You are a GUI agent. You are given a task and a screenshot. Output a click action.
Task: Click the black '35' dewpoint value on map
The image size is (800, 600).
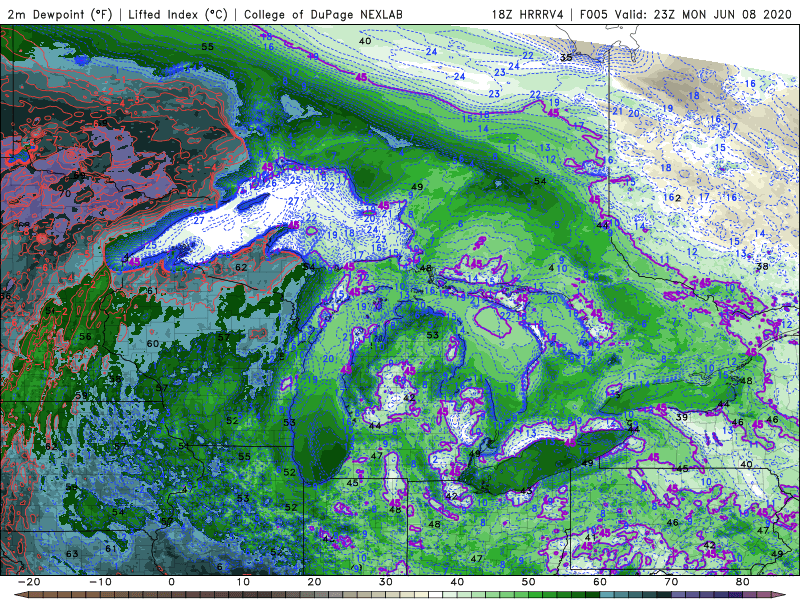[x=566, y=58]
